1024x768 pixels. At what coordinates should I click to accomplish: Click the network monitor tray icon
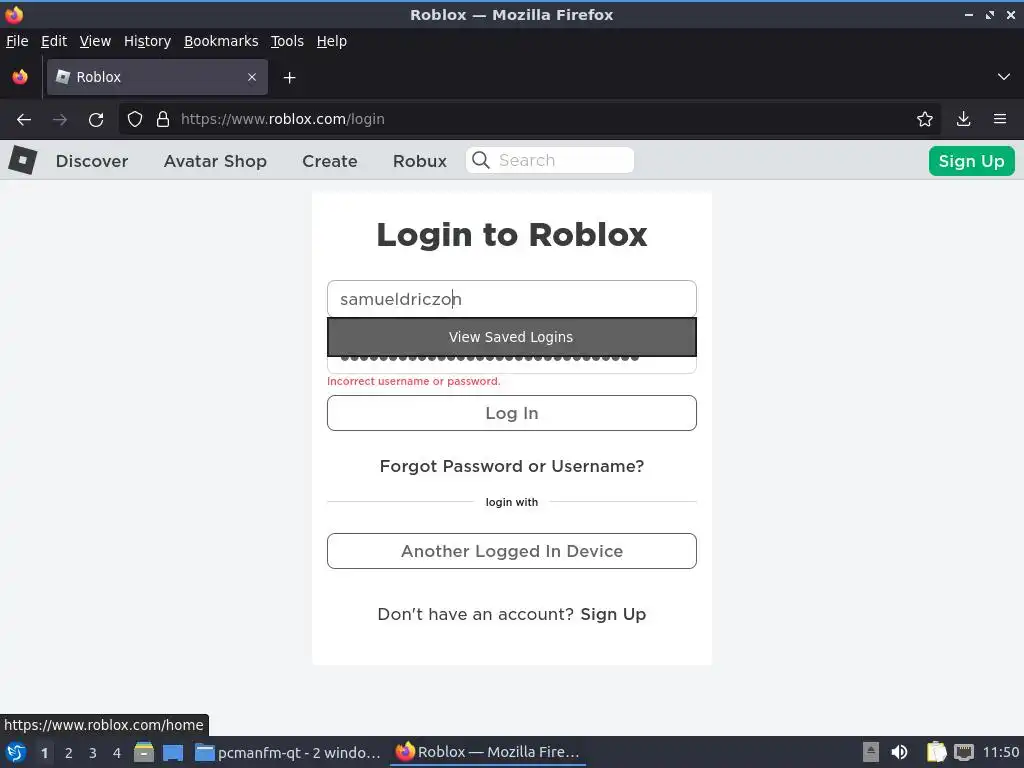(964, 752)
